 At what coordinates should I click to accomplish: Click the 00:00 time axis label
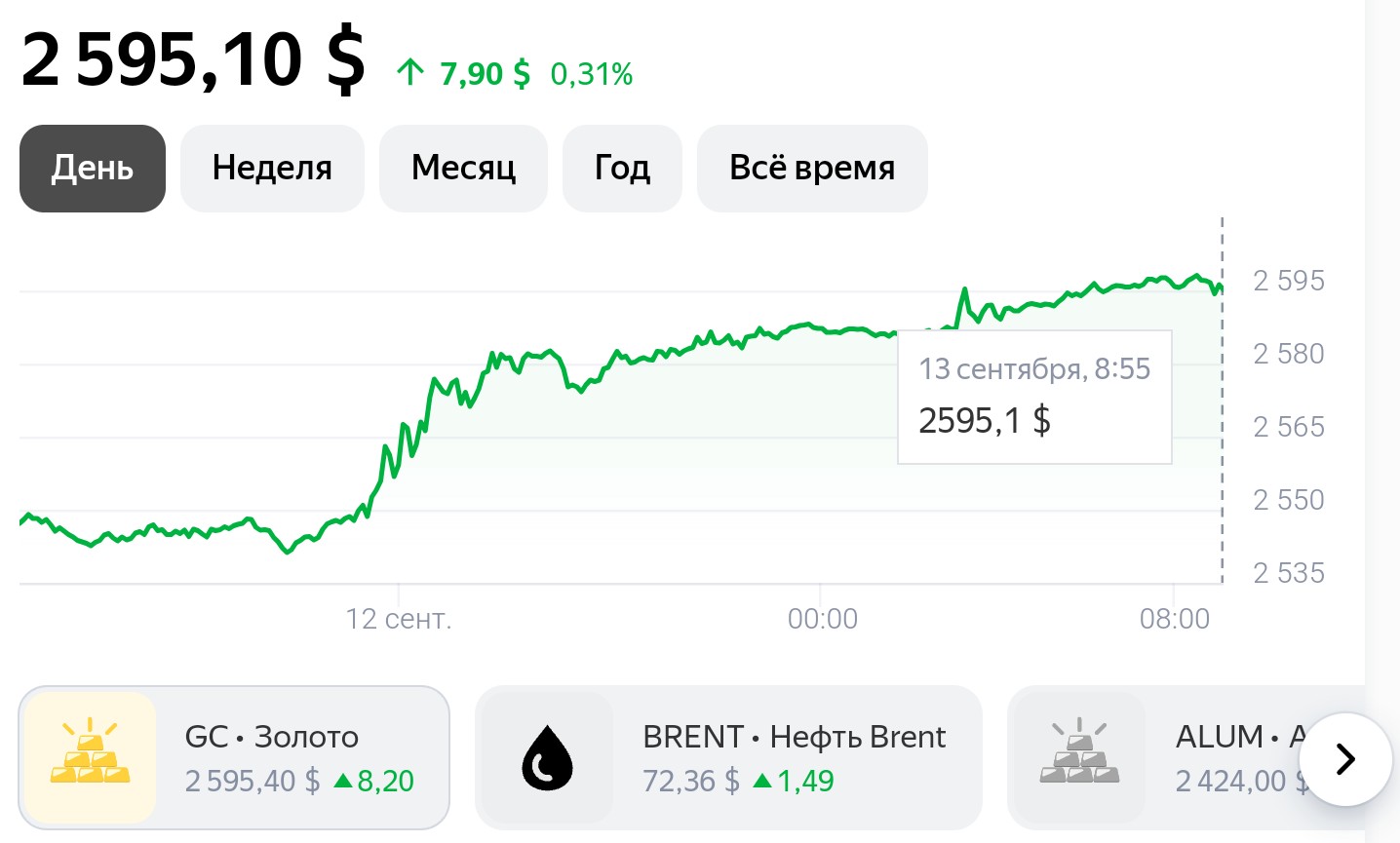(x=822, y=618)
